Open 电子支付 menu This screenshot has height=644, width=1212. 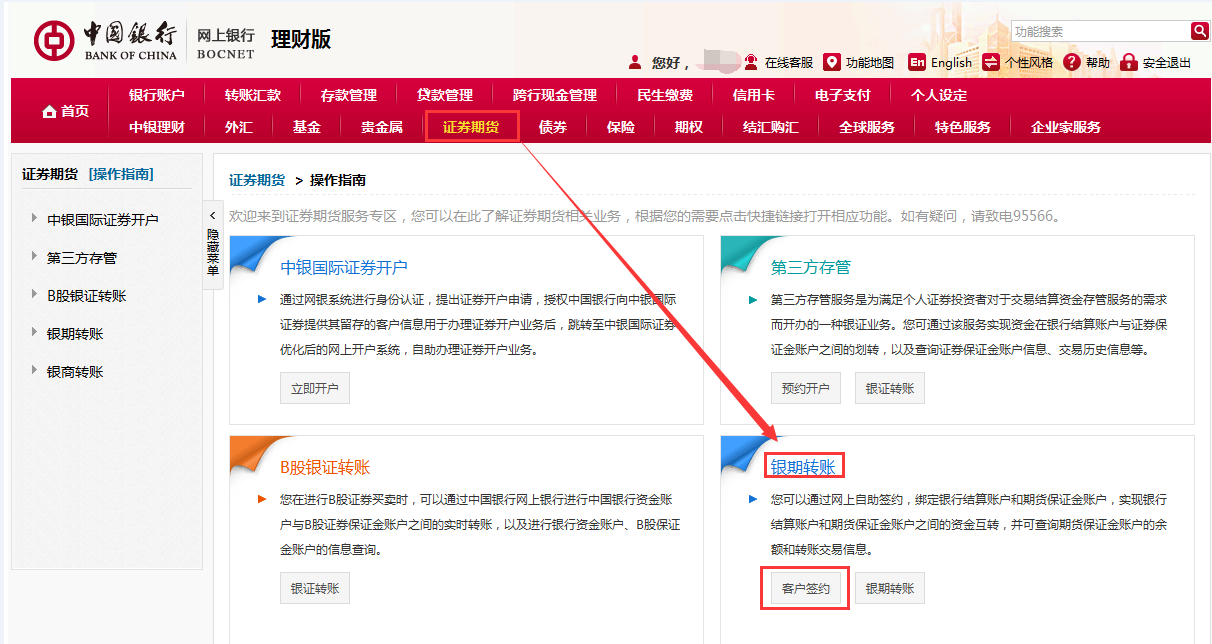point(843,95)
